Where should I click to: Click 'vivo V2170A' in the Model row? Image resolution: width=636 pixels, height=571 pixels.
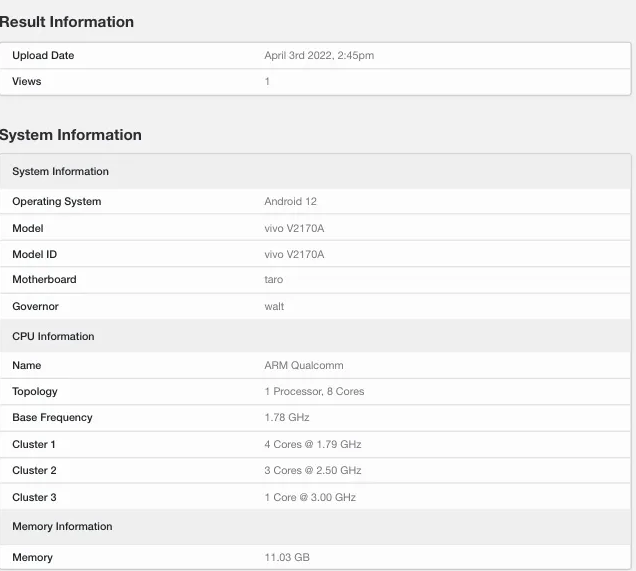pos(294,228)
